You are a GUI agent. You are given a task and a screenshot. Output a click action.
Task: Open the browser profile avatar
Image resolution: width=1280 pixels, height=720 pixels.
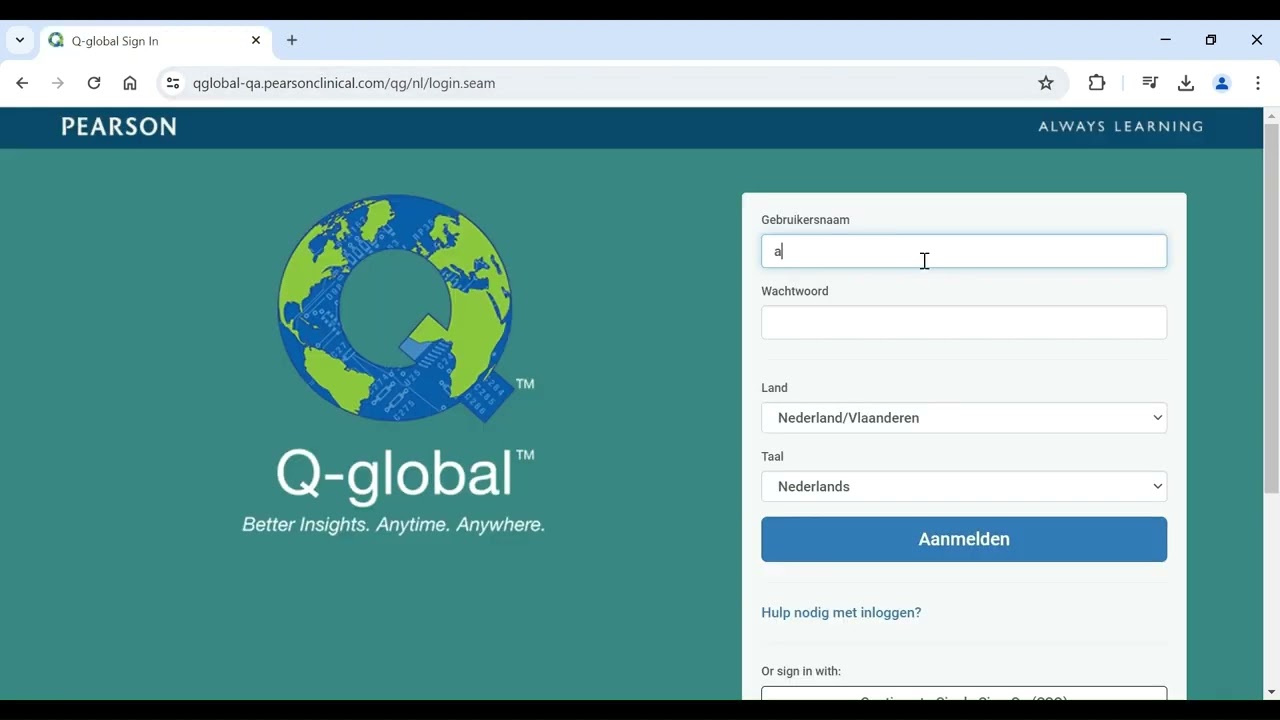click(x=1222, y=84)
